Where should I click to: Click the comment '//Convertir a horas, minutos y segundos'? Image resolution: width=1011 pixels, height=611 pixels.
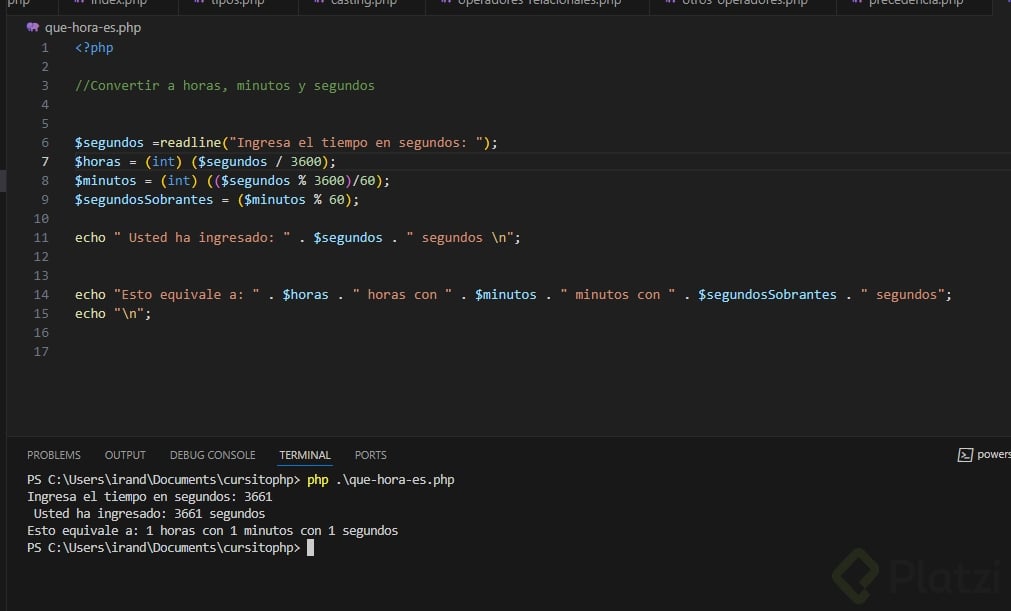[224, 86]
